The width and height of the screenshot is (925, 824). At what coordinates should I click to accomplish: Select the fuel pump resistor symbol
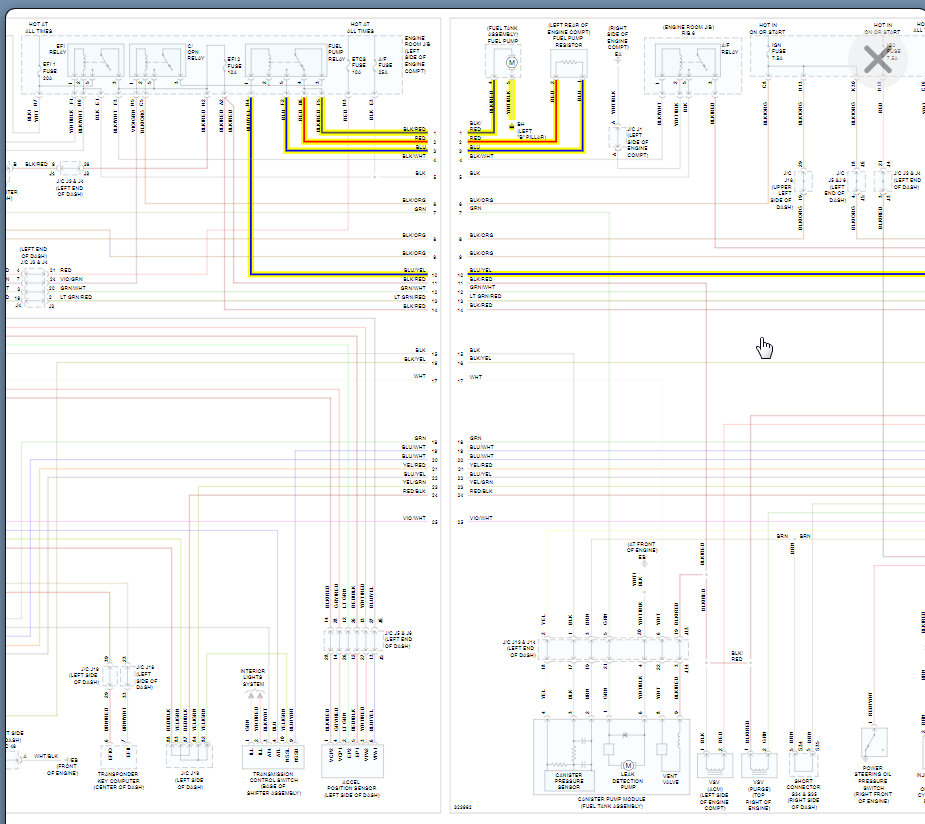pos(568,63)
